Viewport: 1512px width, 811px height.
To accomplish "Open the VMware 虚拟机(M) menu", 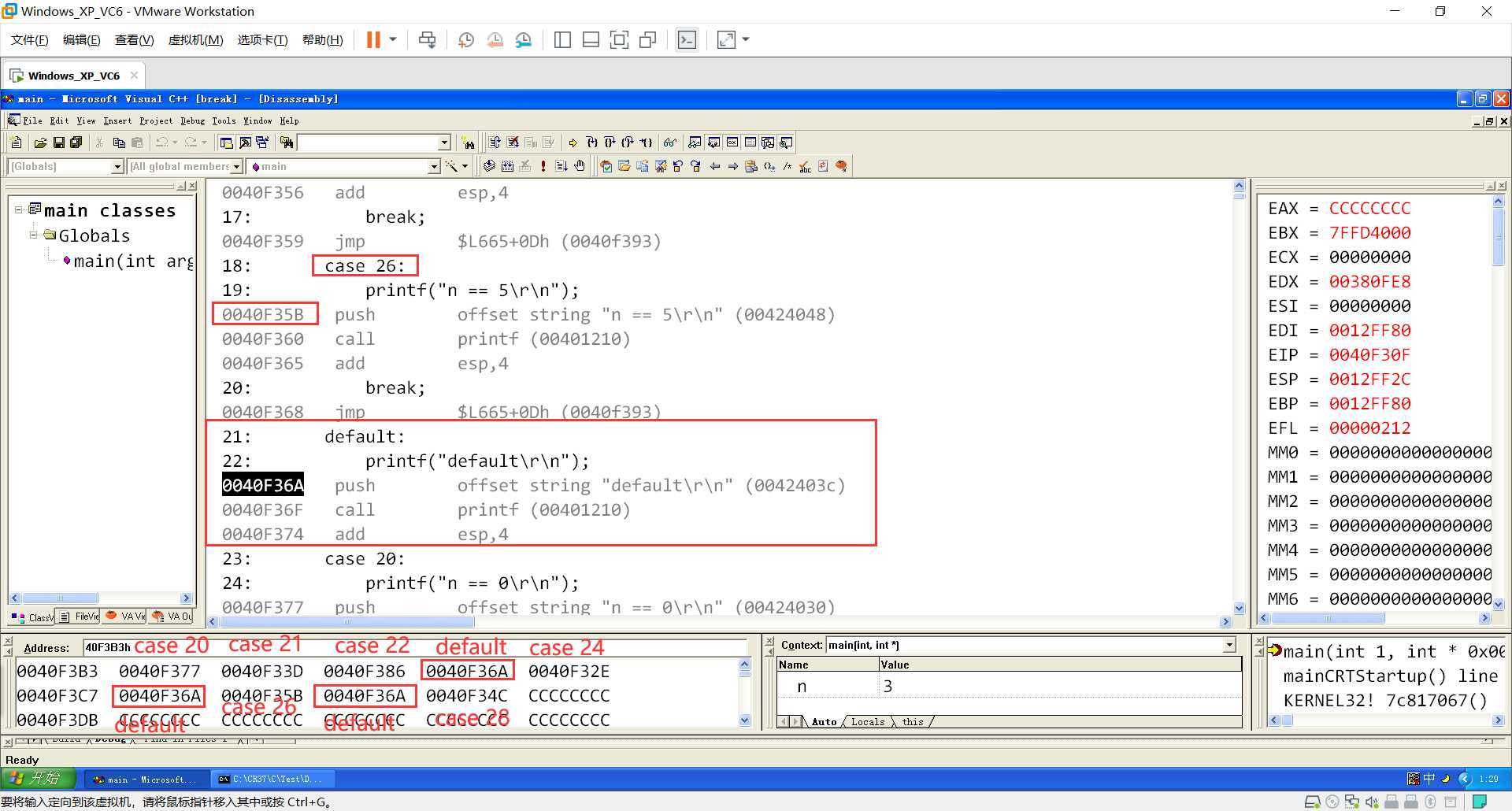I will (195, 39).
